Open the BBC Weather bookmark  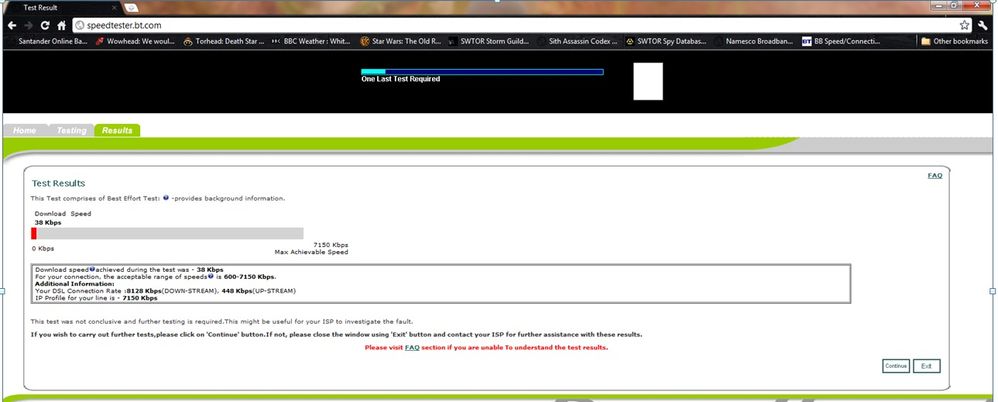pos(311,41)
